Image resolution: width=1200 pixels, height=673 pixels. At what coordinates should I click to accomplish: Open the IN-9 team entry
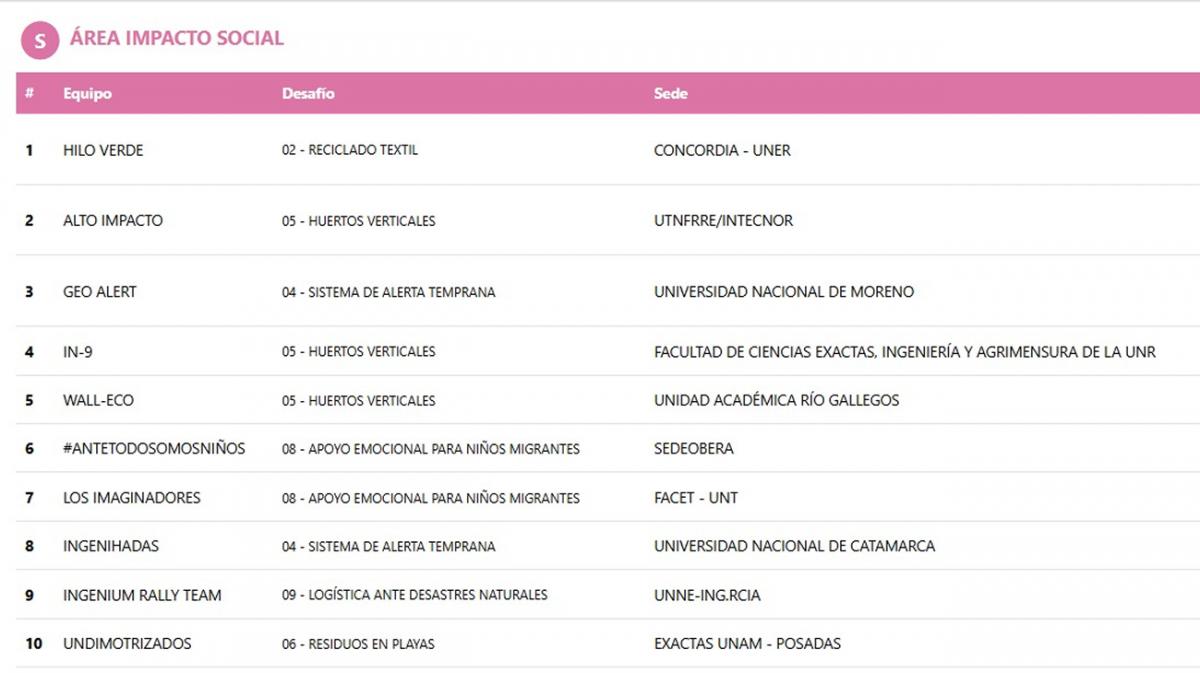click(78, 352)
